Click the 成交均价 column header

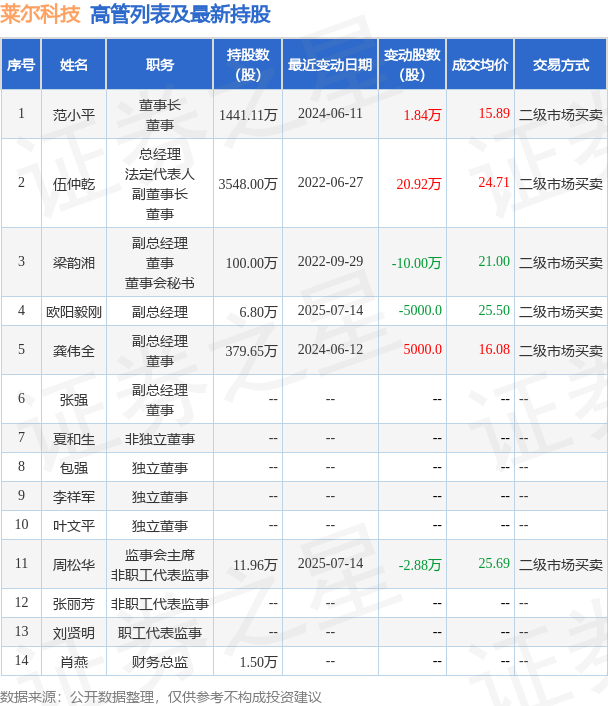pos(480,64)
